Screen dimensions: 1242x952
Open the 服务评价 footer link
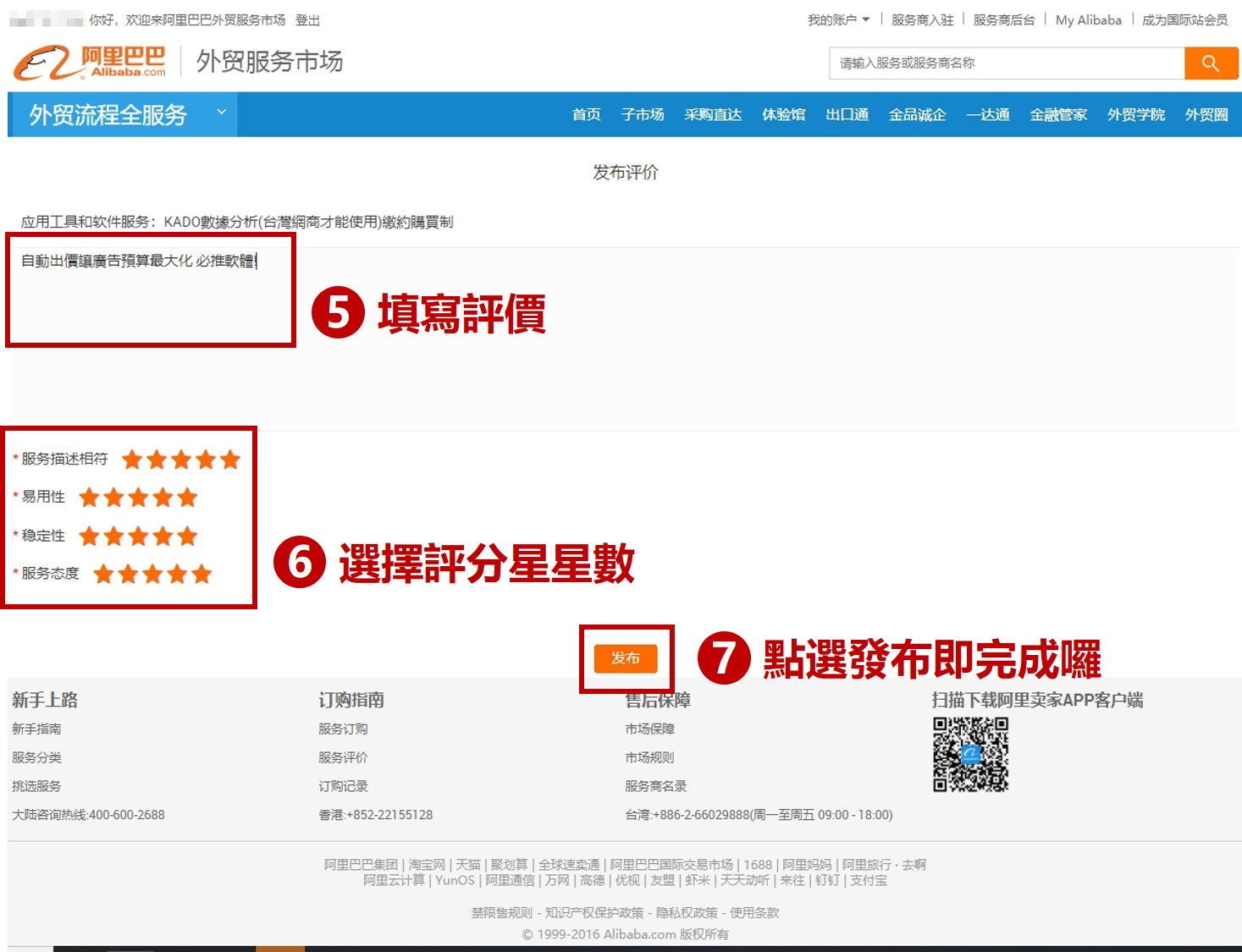click(342, 757)
